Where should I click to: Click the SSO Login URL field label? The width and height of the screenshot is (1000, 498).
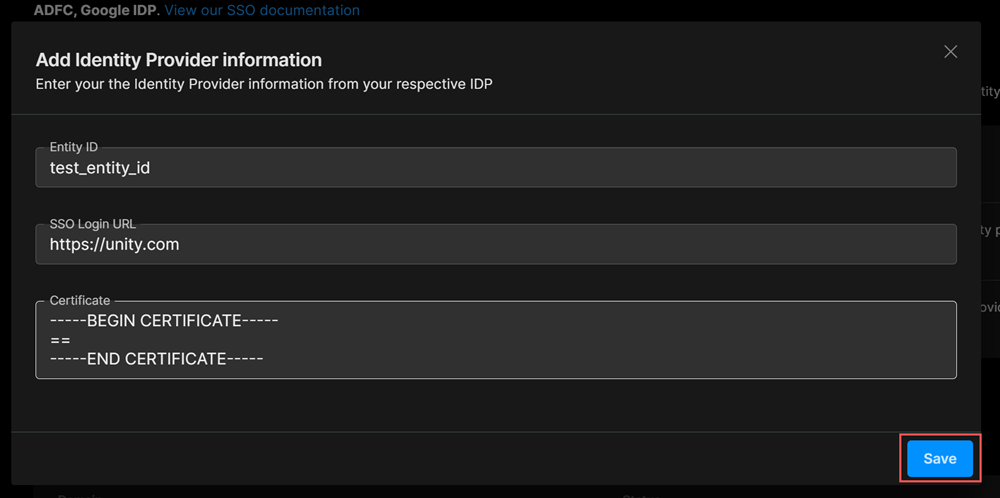[x=91, y=223]
